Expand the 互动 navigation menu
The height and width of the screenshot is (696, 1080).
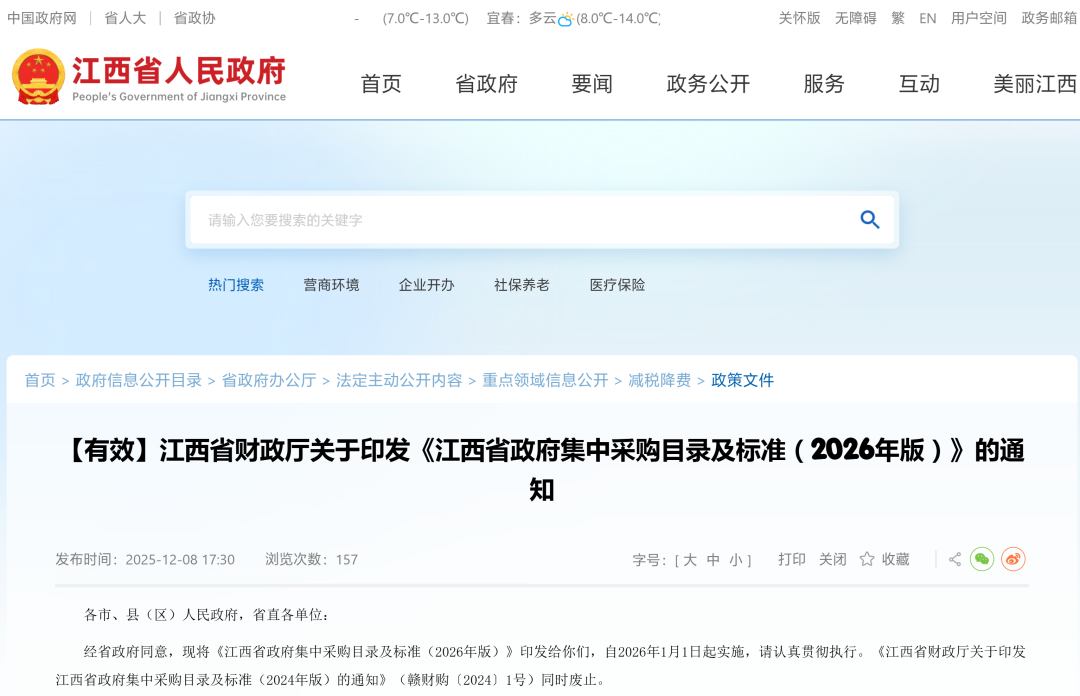point(919,85)
